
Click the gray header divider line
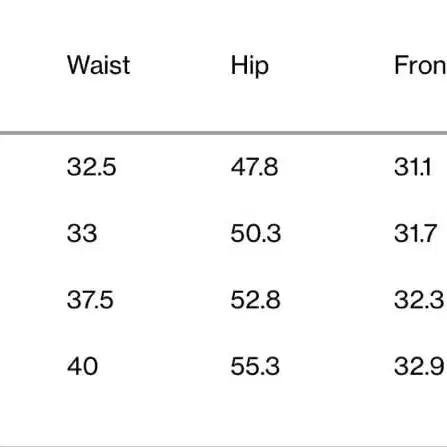(223, 133)
